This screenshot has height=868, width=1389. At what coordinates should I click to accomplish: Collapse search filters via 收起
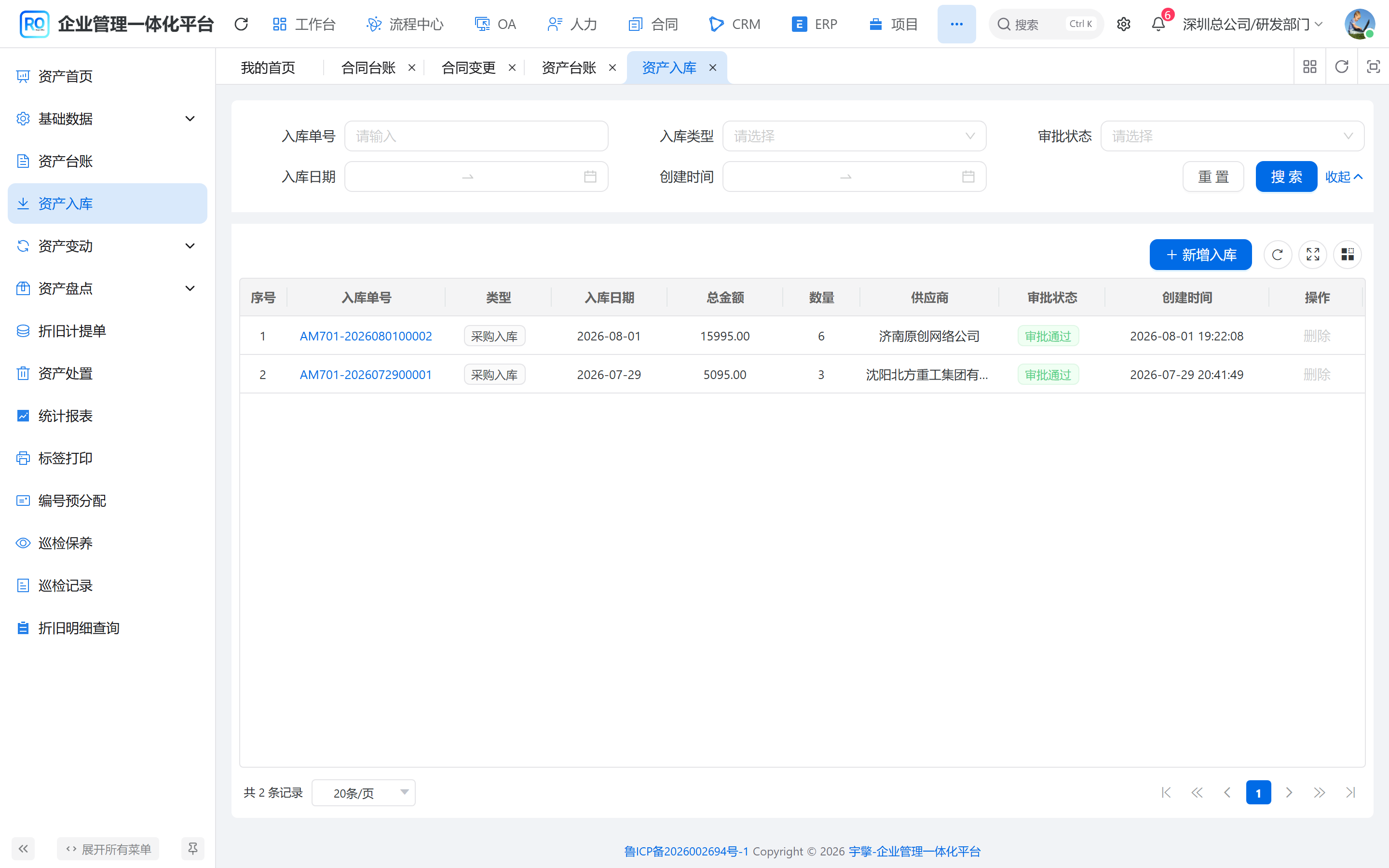1344,177
